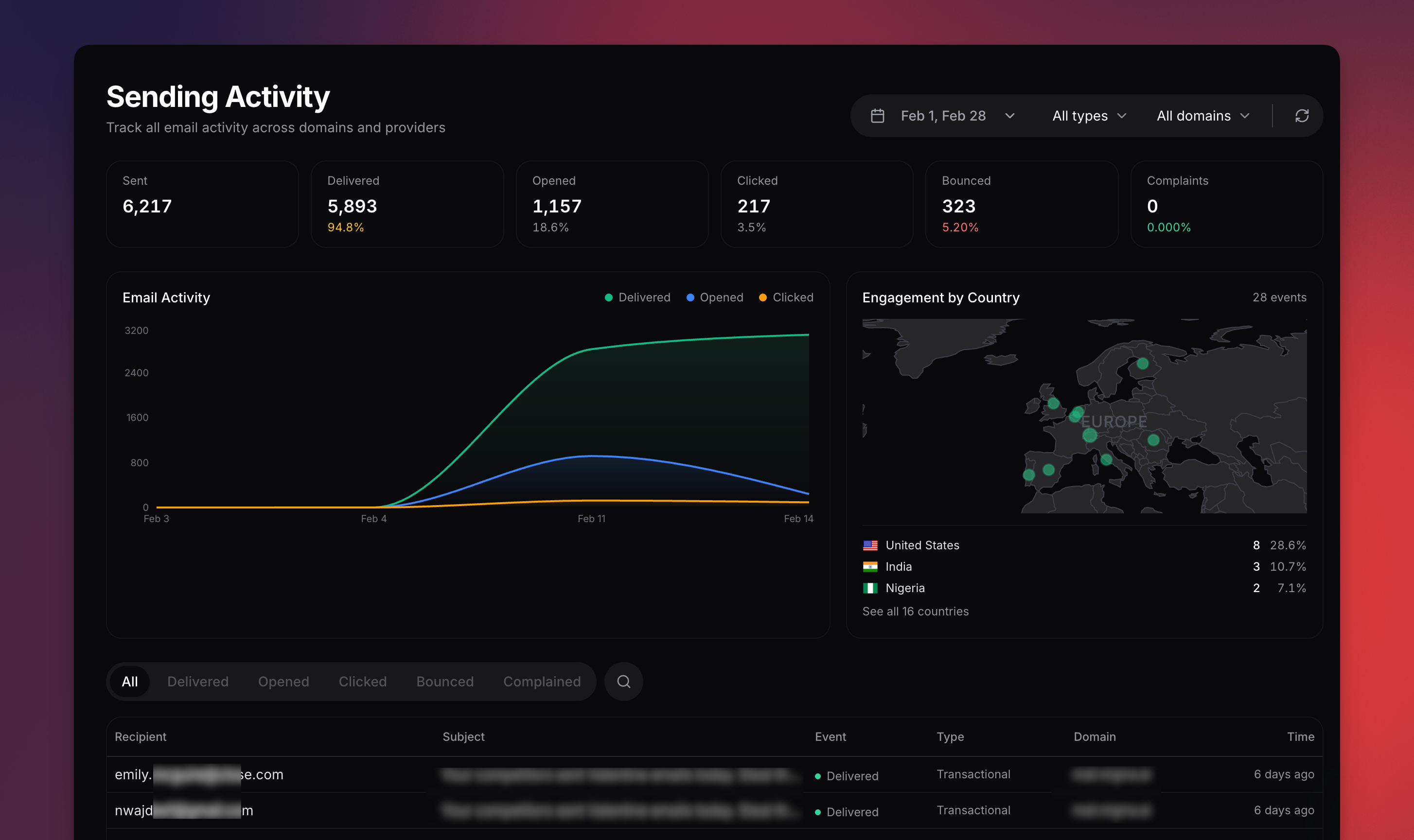Click the refresh icon in the filter bar
Image resolution: width=1414 pixels, height=840 pixels.
coord(1301,116)
